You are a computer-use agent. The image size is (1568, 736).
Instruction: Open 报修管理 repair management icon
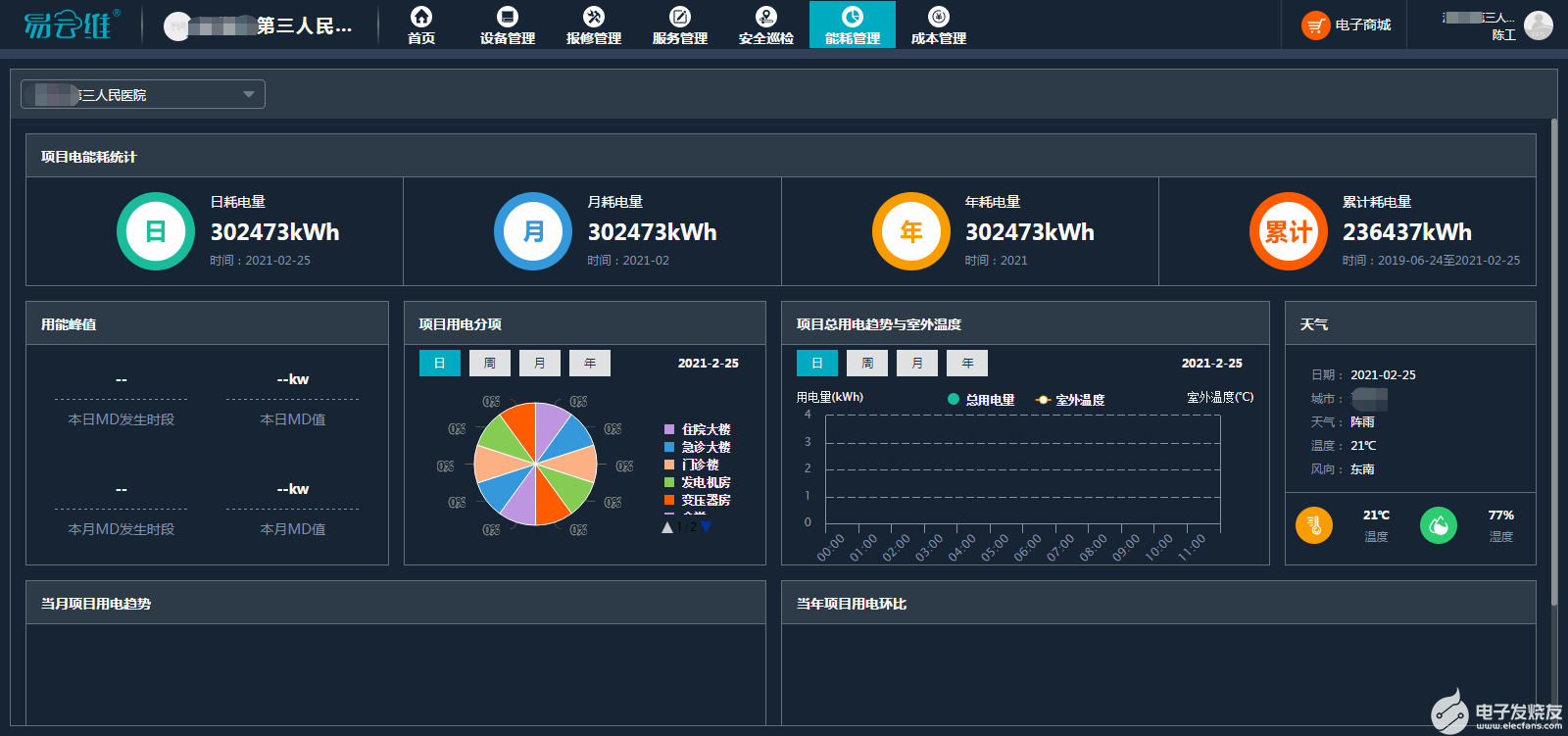594,17
